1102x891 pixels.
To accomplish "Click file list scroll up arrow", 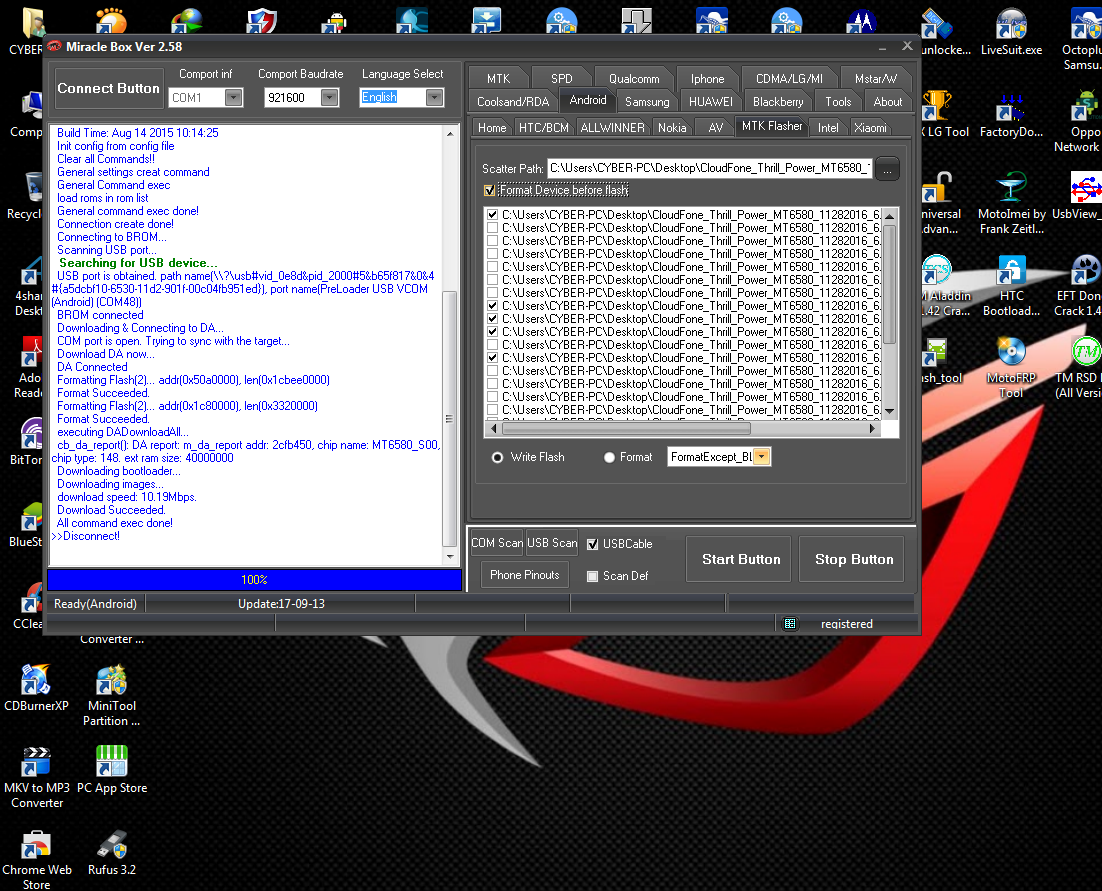I will 890,216.
